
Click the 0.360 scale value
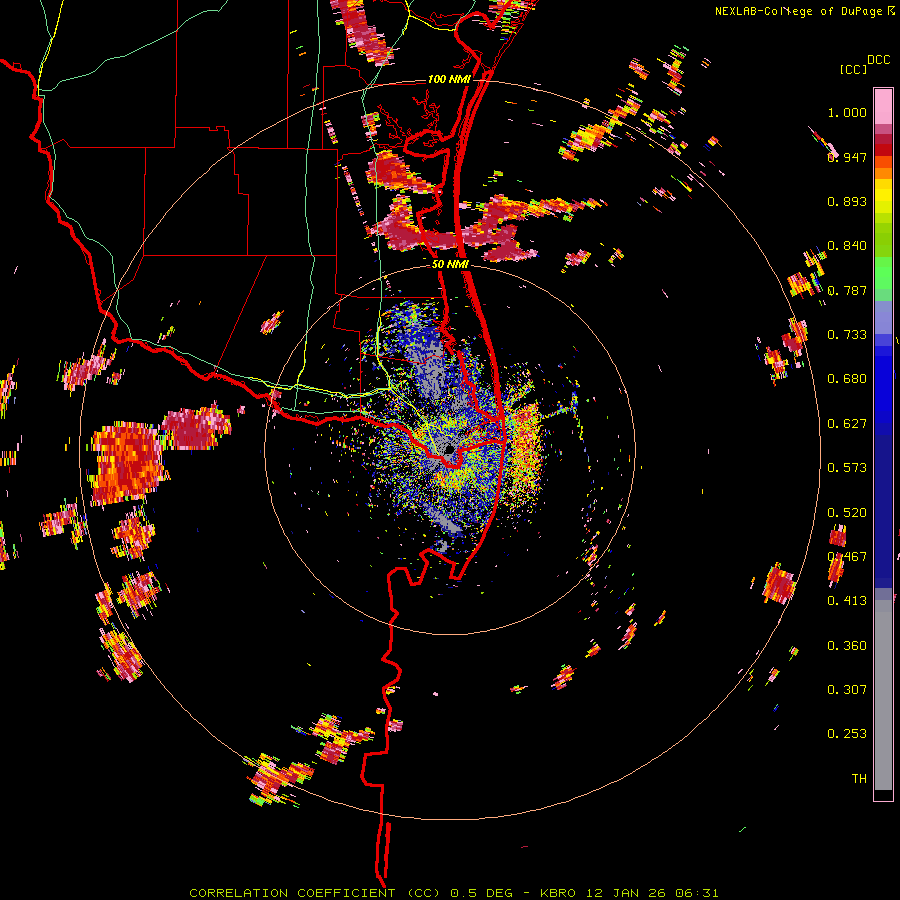click(x=847, y=646)
